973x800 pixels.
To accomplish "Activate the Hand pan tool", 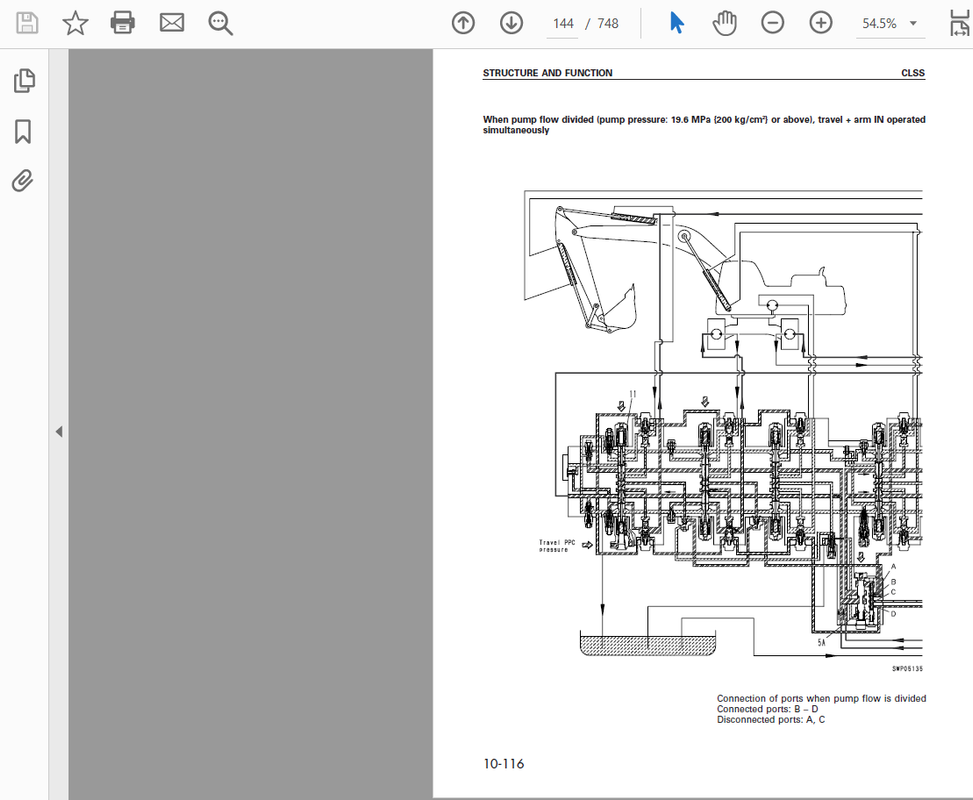I will click(x=724, y=24).
